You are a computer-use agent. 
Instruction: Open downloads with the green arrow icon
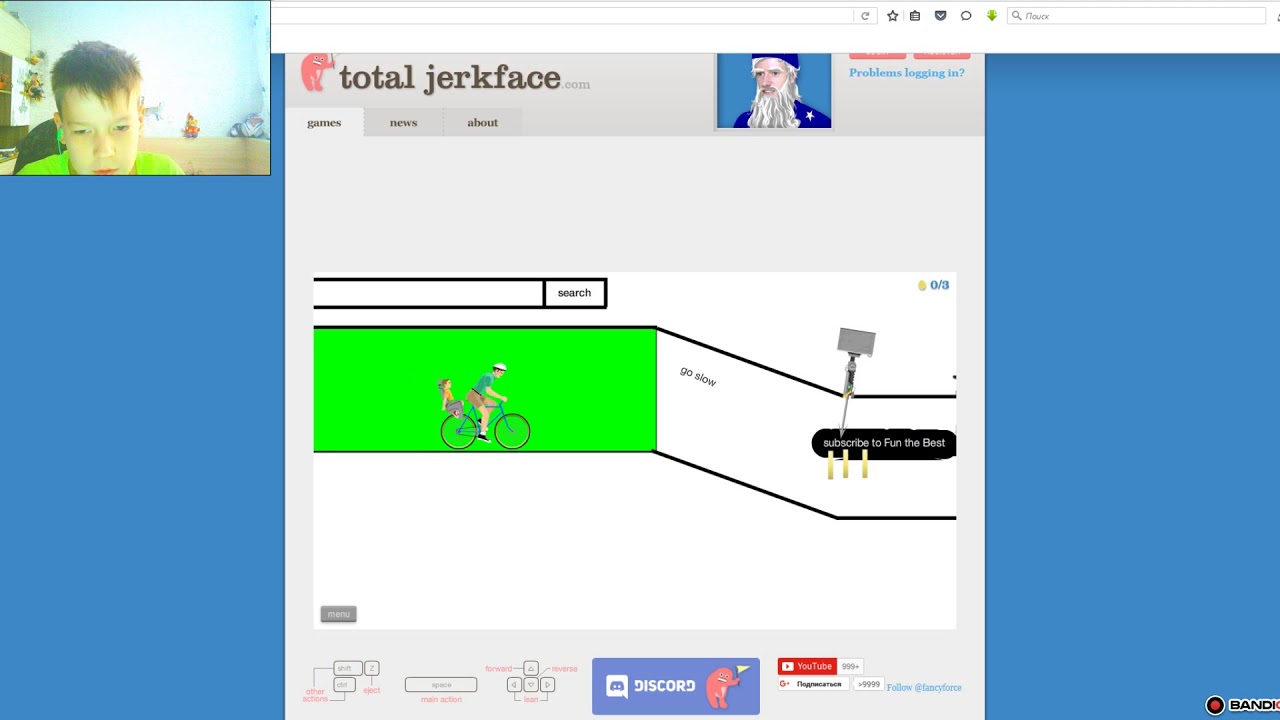tap(992, 16)
